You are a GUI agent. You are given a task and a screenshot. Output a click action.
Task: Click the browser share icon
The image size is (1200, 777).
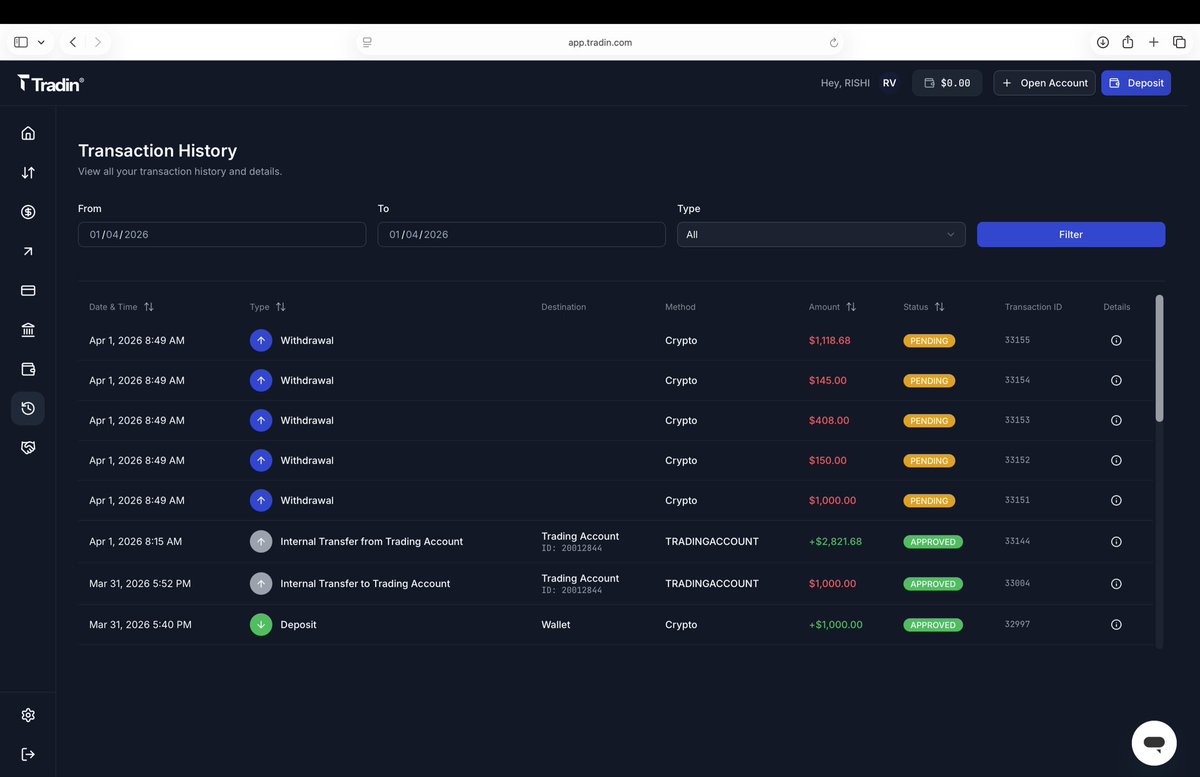(1128, 42)
